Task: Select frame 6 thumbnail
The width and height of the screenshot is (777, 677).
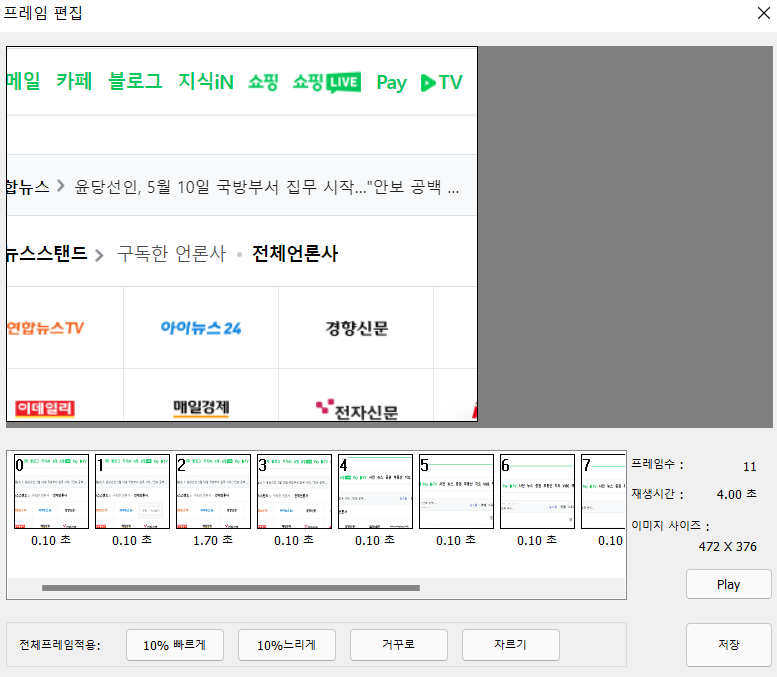Action: pos(538,491)
